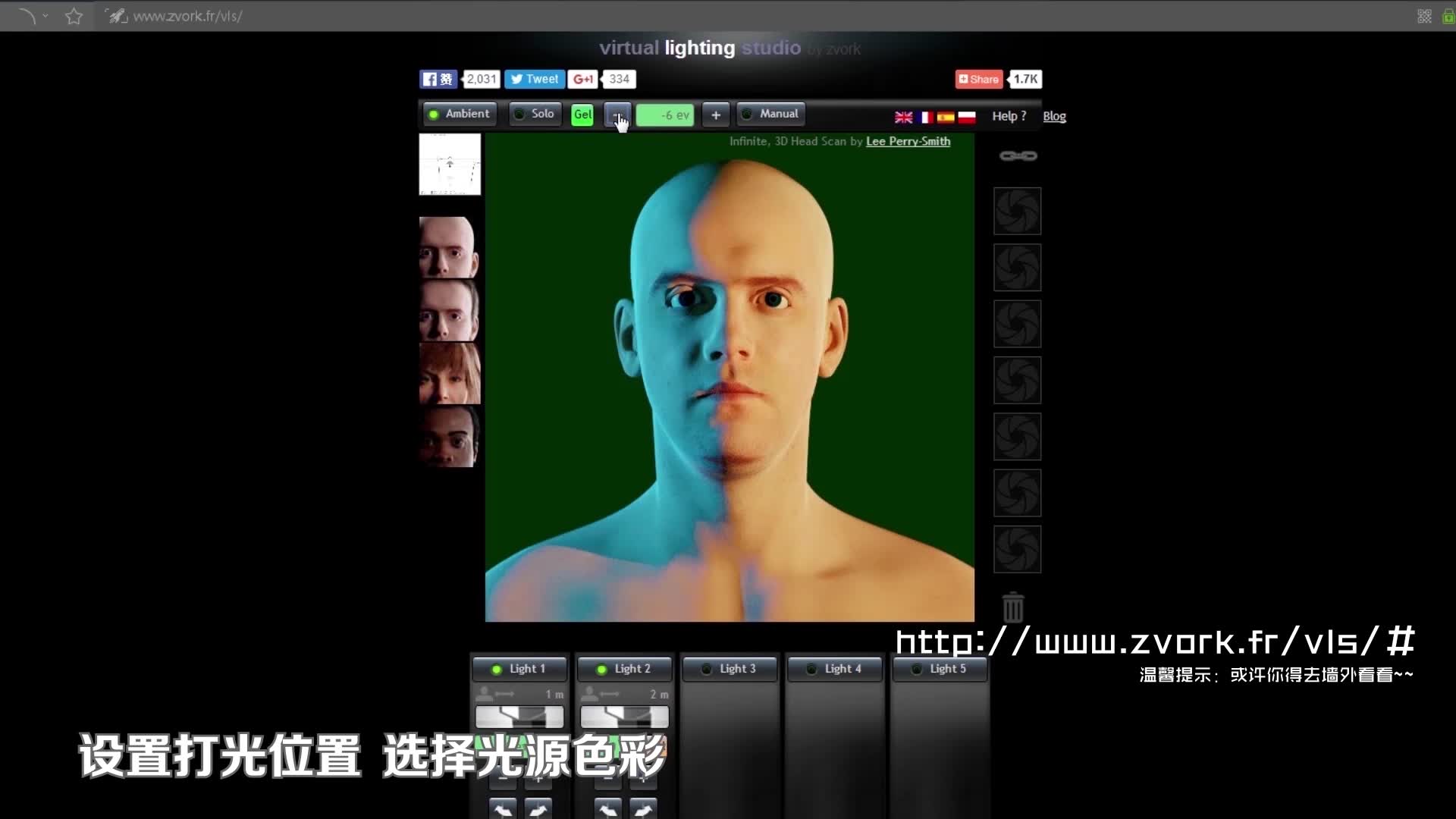Toggle Solo mode
The width and height of the screenshot is (1456, 819).
pos(535,115)
